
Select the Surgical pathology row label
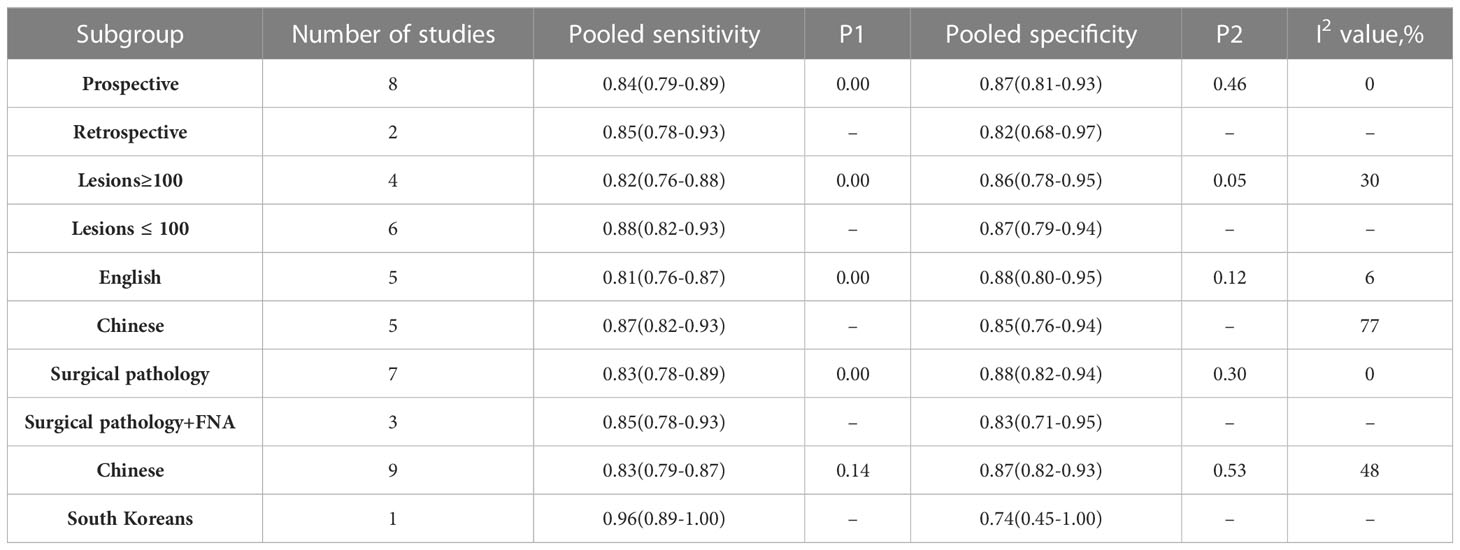(131, 374)
